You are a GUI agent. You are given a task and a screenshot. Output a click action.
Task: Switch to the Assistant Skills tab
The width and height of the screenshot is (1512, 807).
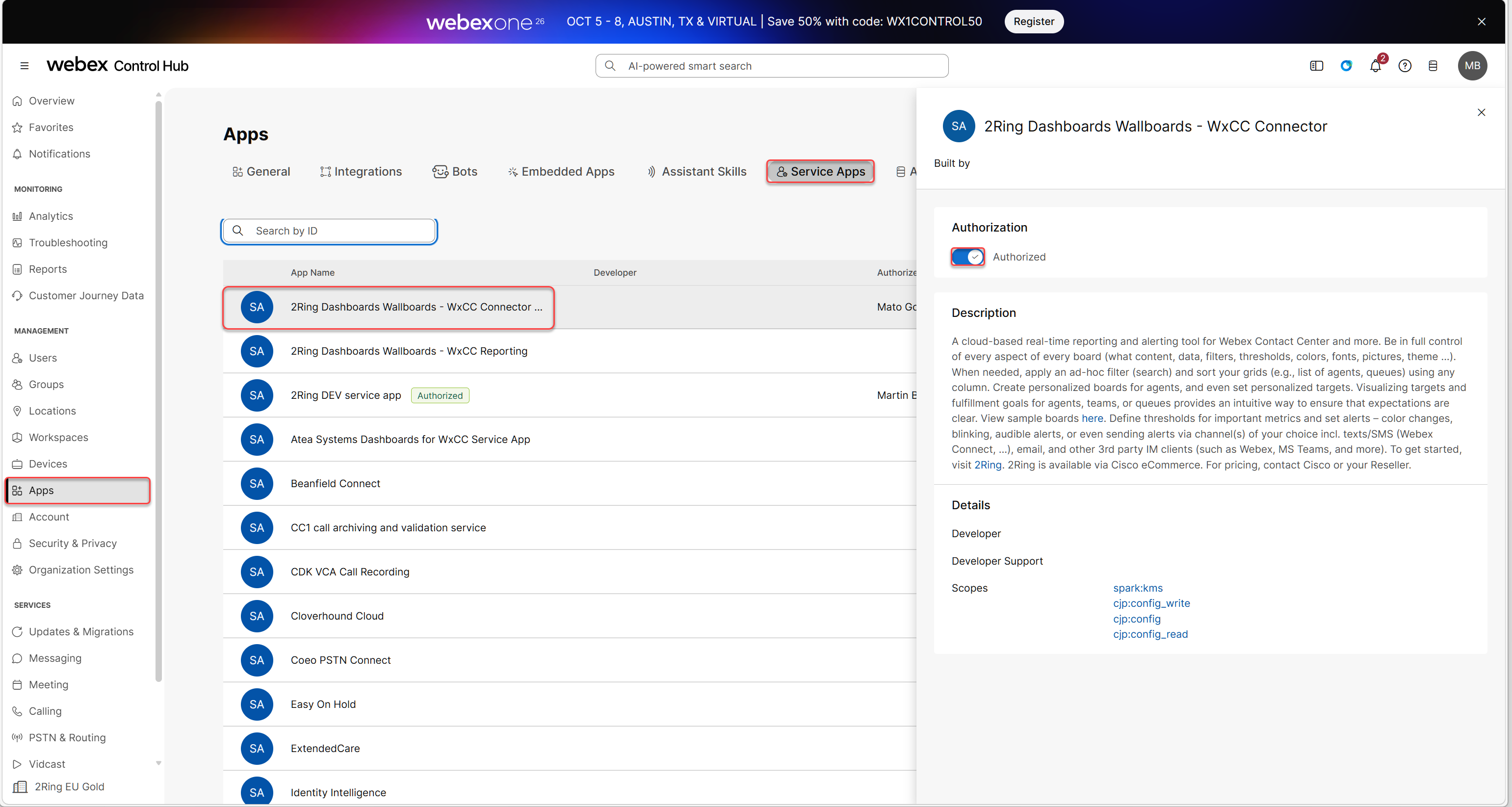pyautogui.click(x=697, y=171)
